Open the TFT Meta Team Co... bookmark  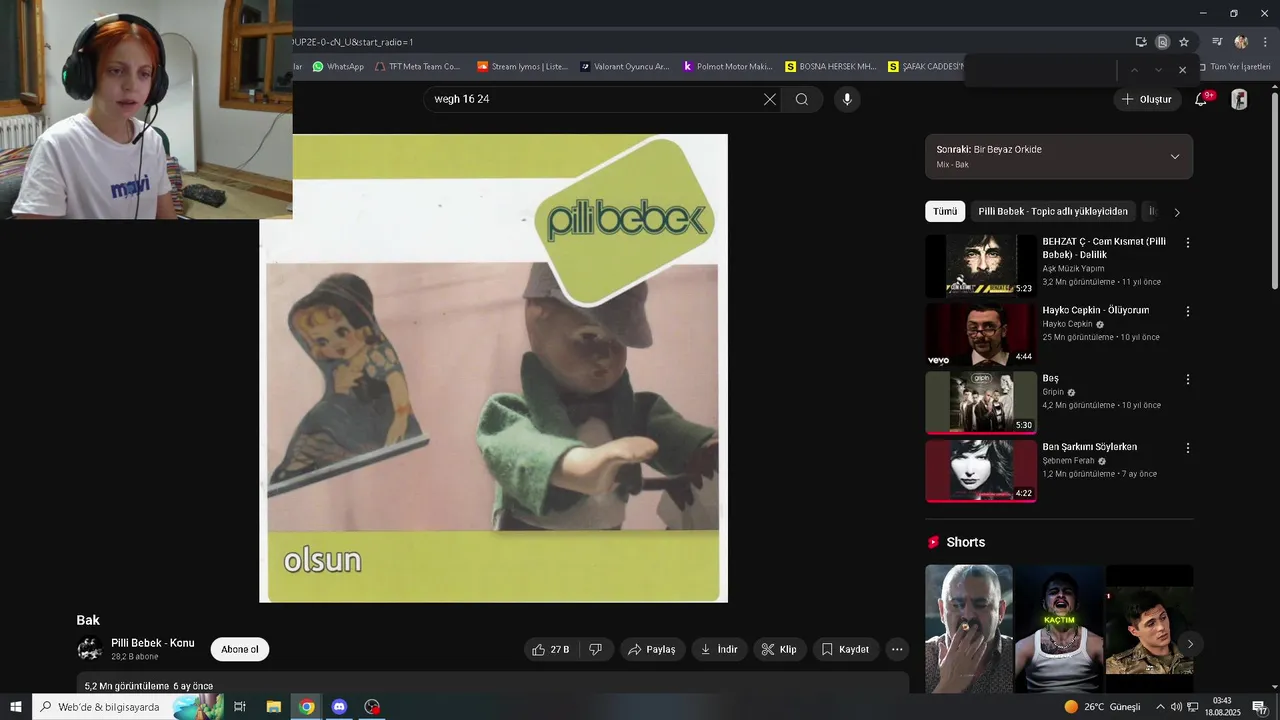pyautogui.click(x=418, y=66)
